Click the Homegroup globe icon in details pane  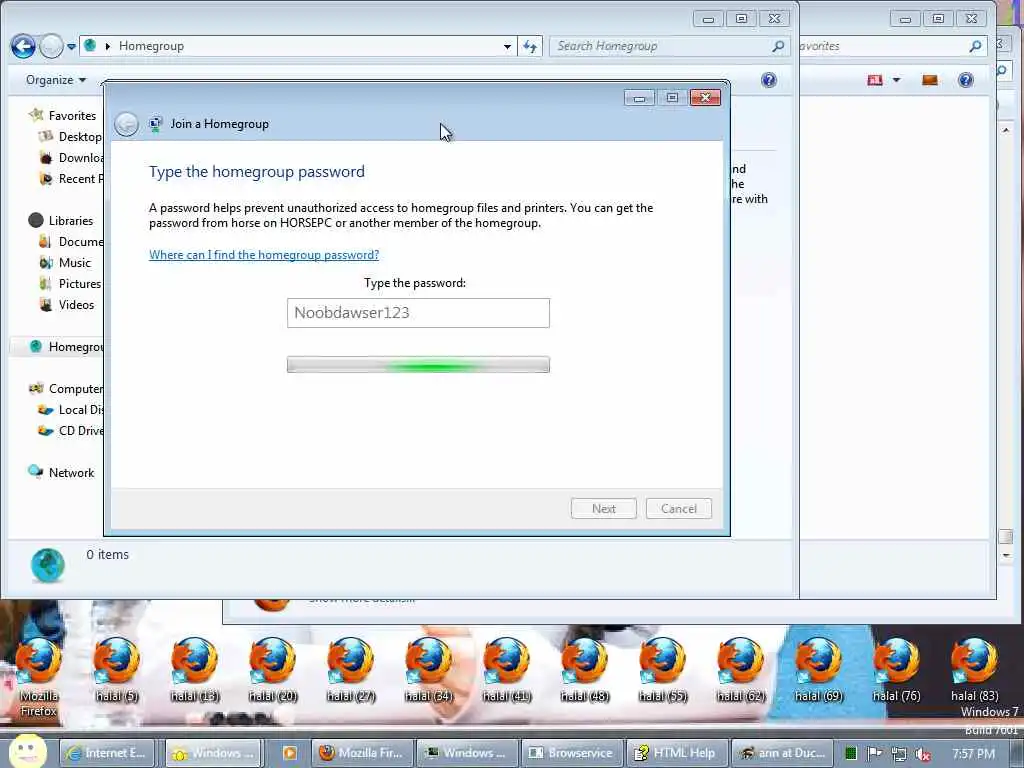(x=48, y=566)
